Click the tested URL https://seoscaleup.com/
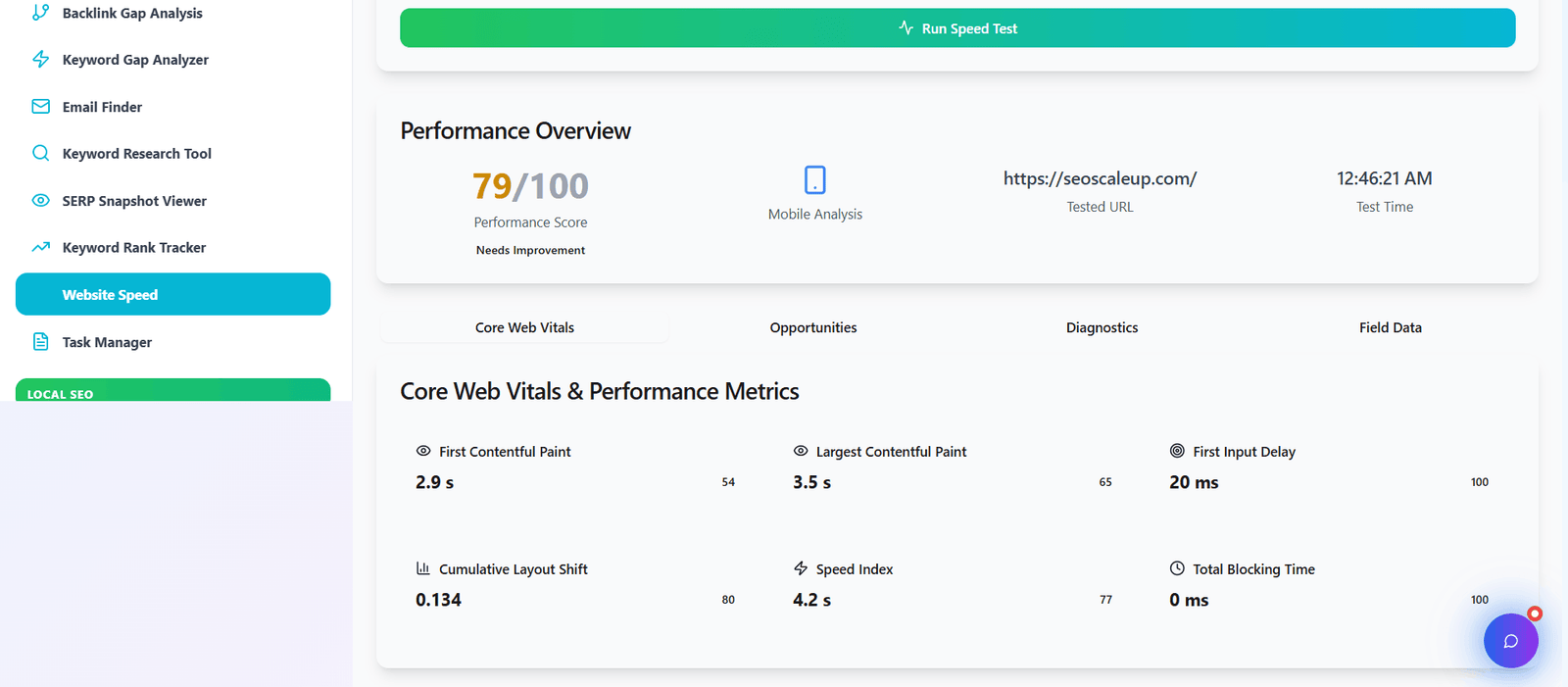The height and width of the screenshot is (687, 1568). [x=1100, y=178]
